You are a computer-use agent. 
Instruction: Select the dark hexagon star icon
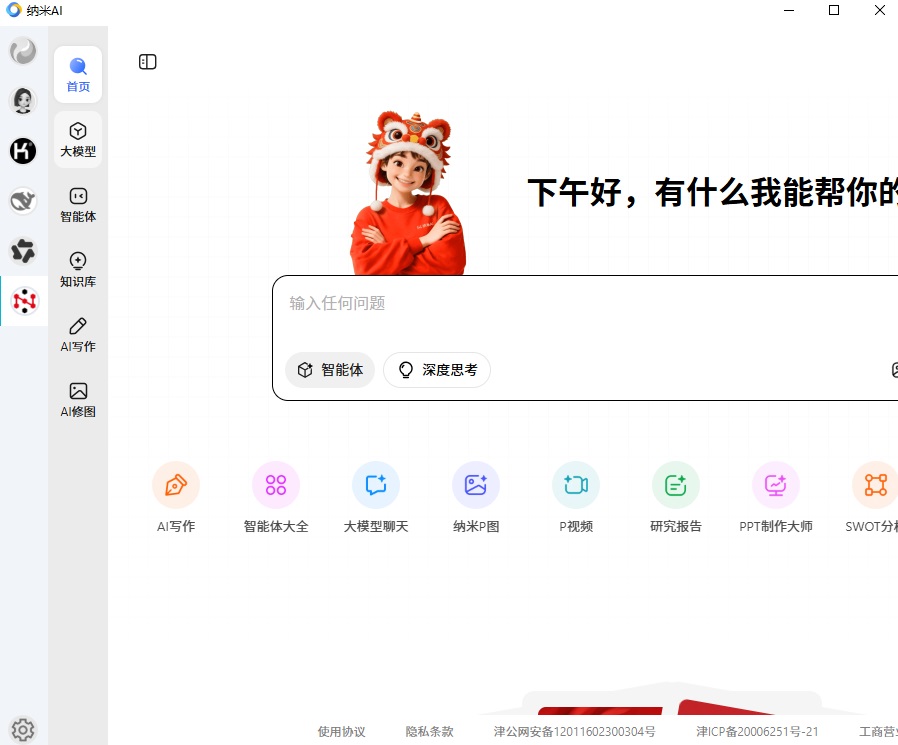(23, 251)
